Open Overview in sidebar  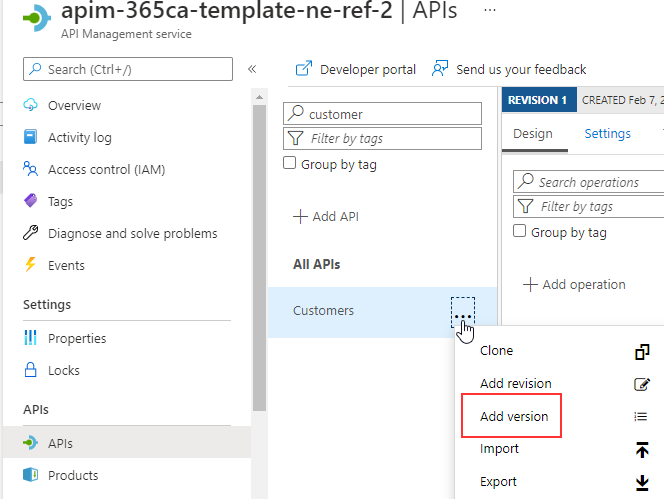coord(74,105)
